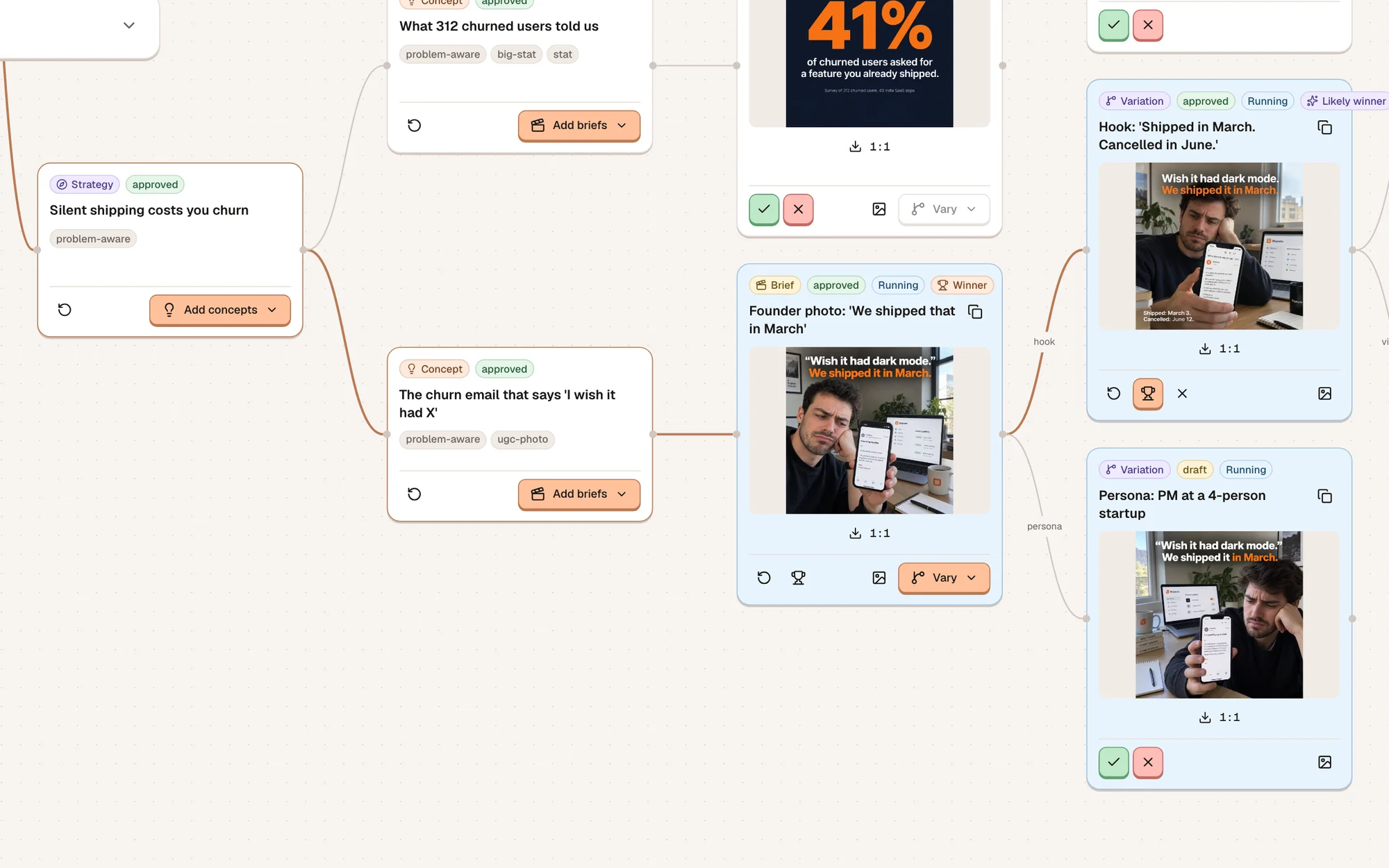Open image options on Founder photo brief
This screenshot has width=1389, height=868.
(x=879, y=578)
